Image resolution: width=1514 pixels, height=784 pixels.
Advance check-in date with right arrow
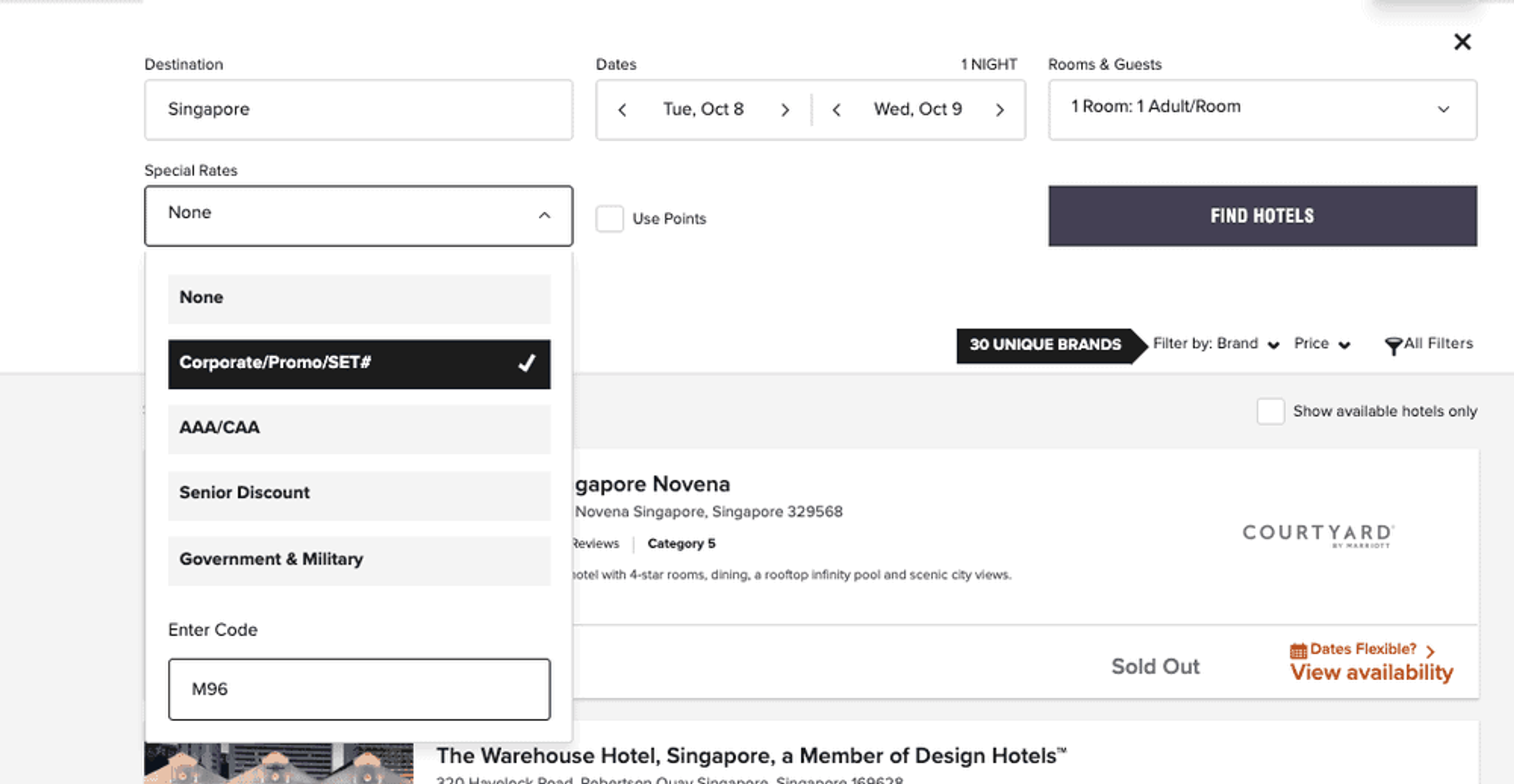tap(785, 110)
